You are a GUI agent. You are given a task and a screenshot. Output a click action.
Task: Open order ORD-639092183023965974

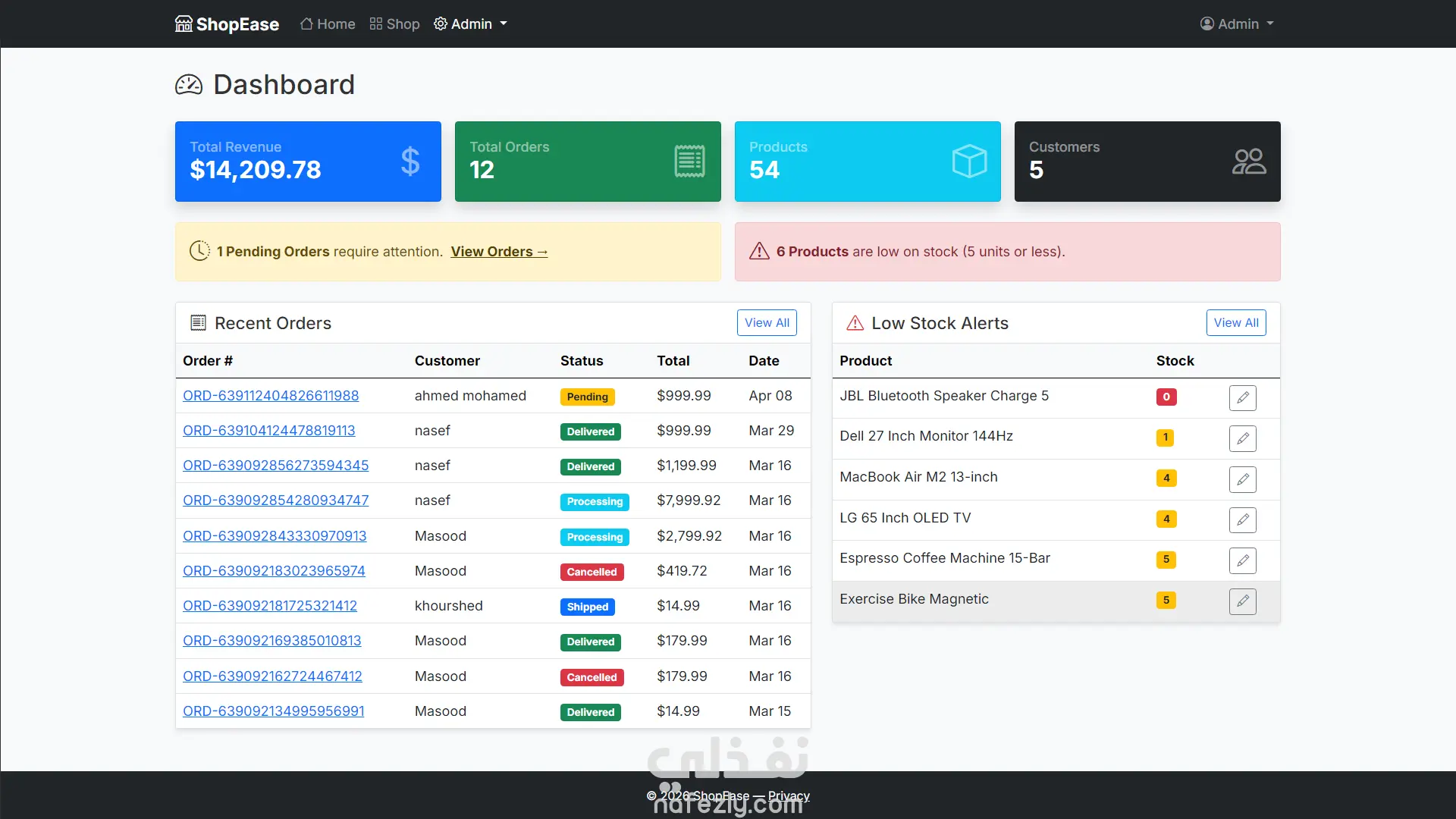point(274,571)
